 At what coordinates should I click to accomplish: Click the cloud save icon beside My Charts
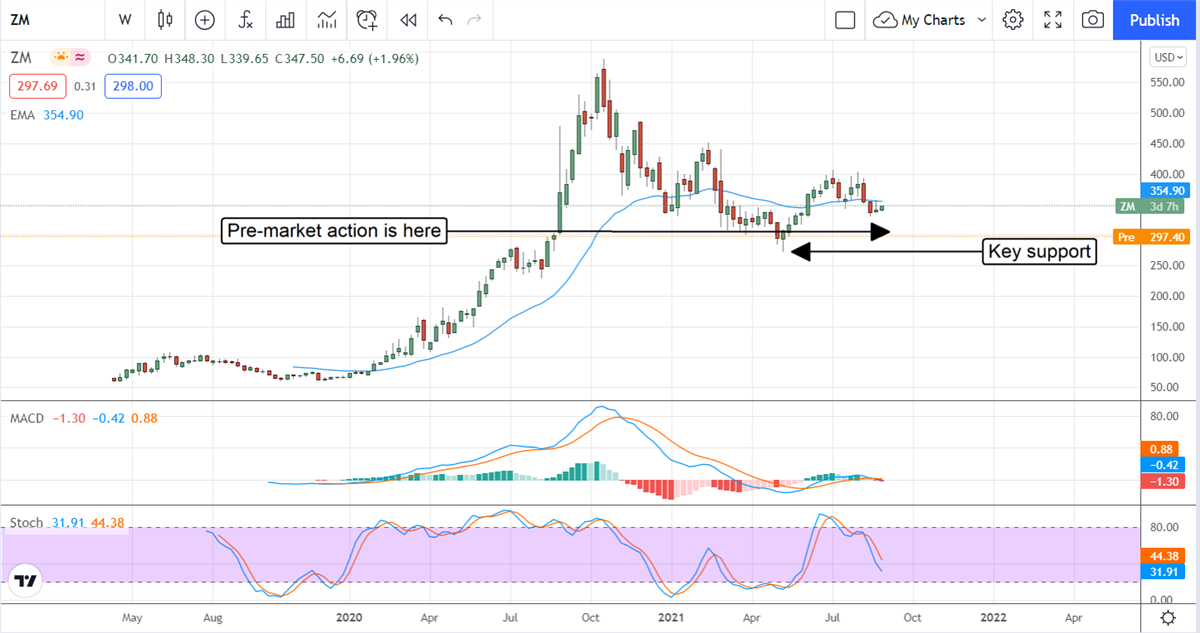(x=884, y=20)
